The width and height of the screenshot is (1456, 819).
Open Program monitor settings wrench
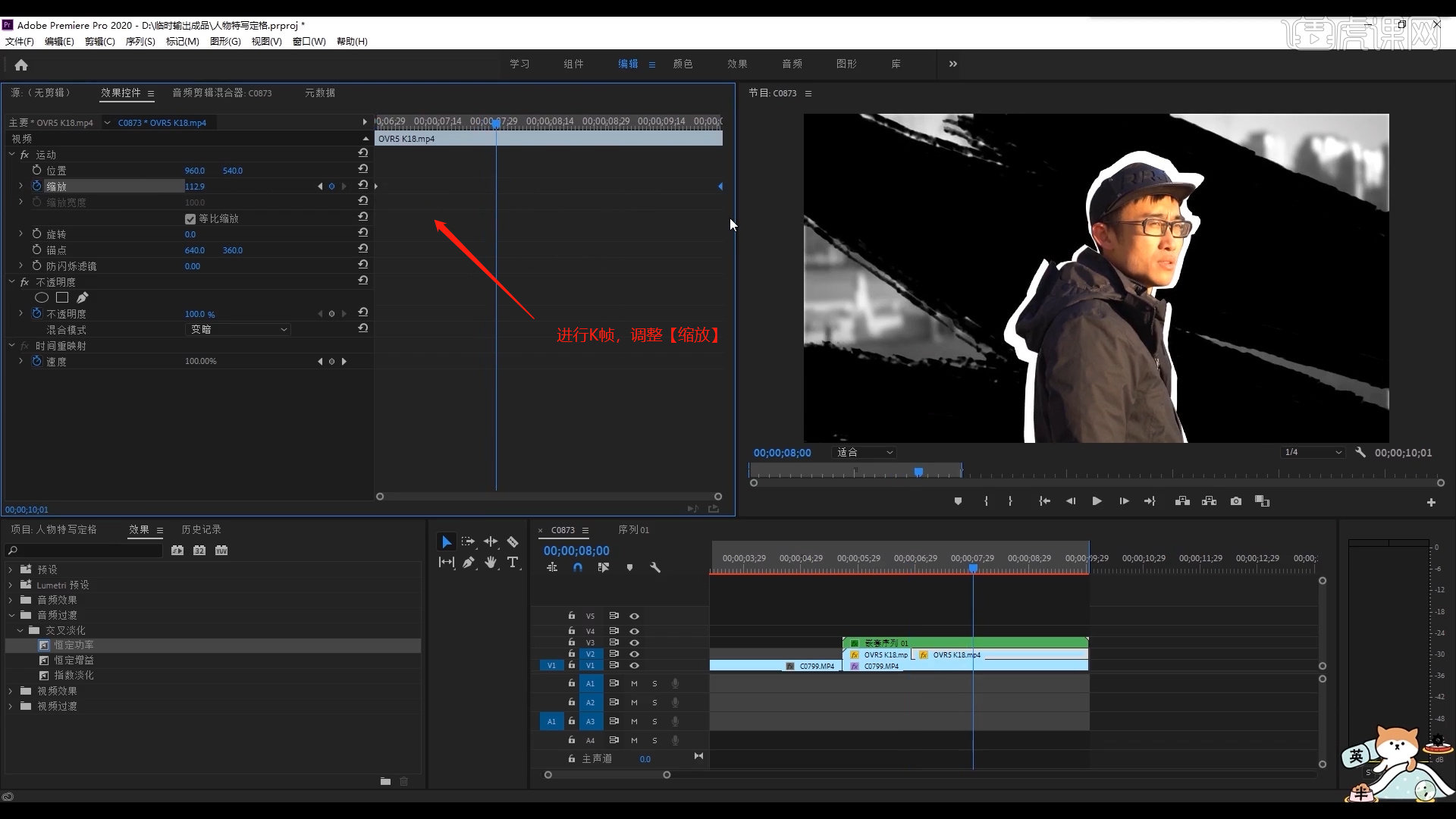tap(1360, 452)
